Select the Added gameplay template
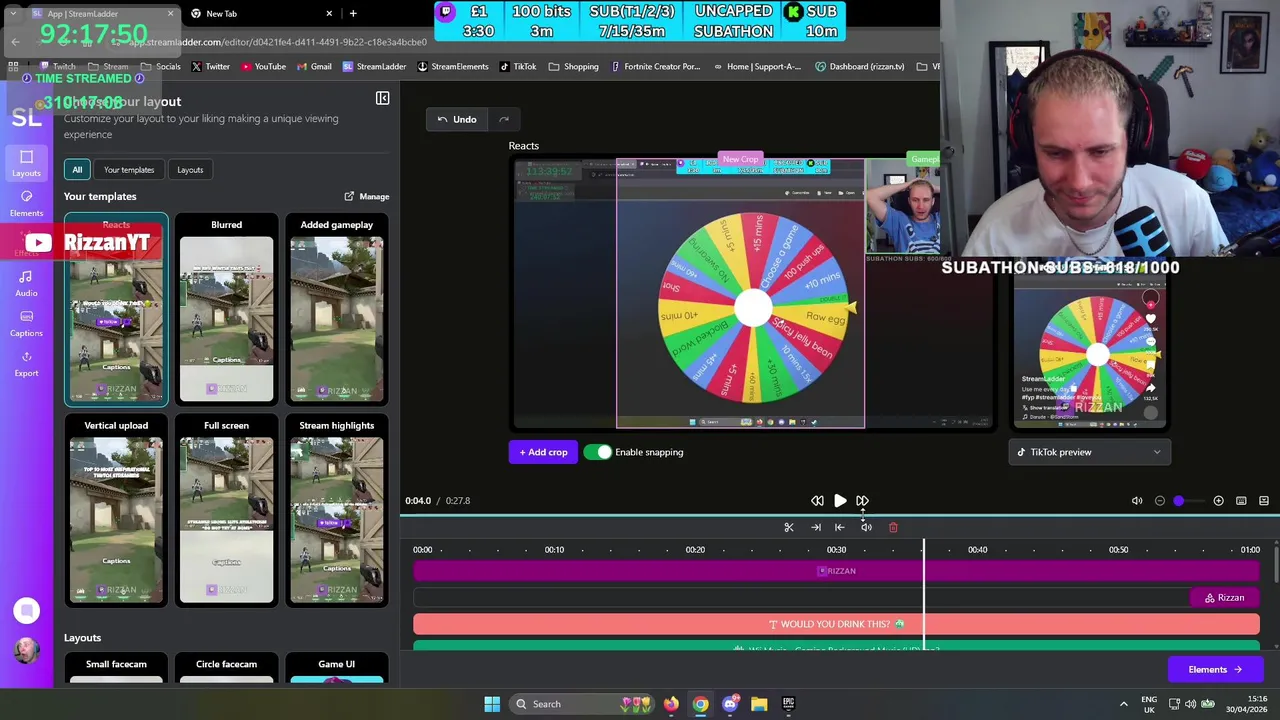Screen dimensions: 1280x720 pos(337,310)
